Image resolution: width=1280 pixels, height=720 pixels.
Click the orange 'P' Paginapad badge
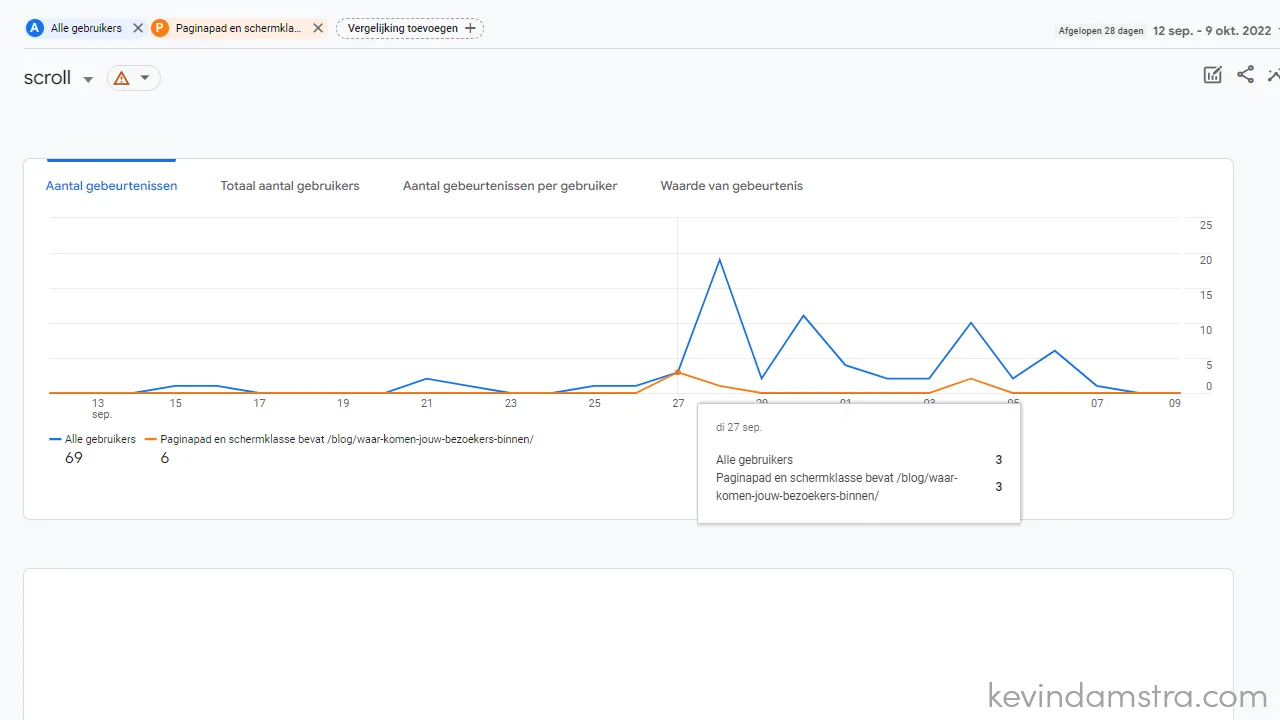click(160, 28)
